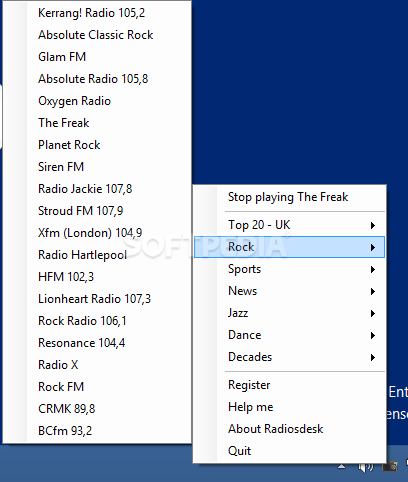Expand the Sports submenu arrow
Screen dimensions: 408x482
[x=373, y=269]
